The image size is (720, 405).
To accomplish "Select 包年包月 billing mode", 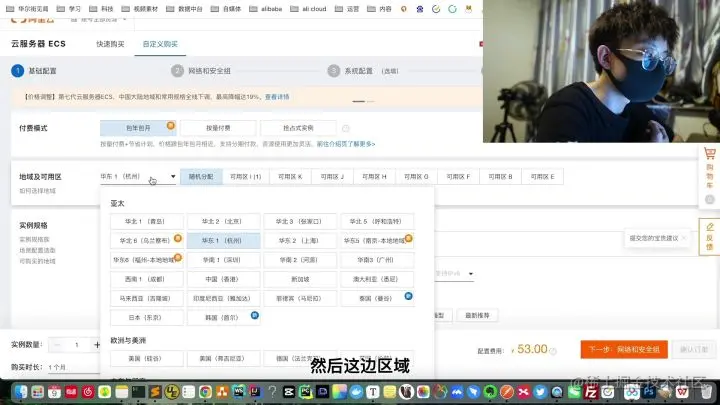I will 138,128.
